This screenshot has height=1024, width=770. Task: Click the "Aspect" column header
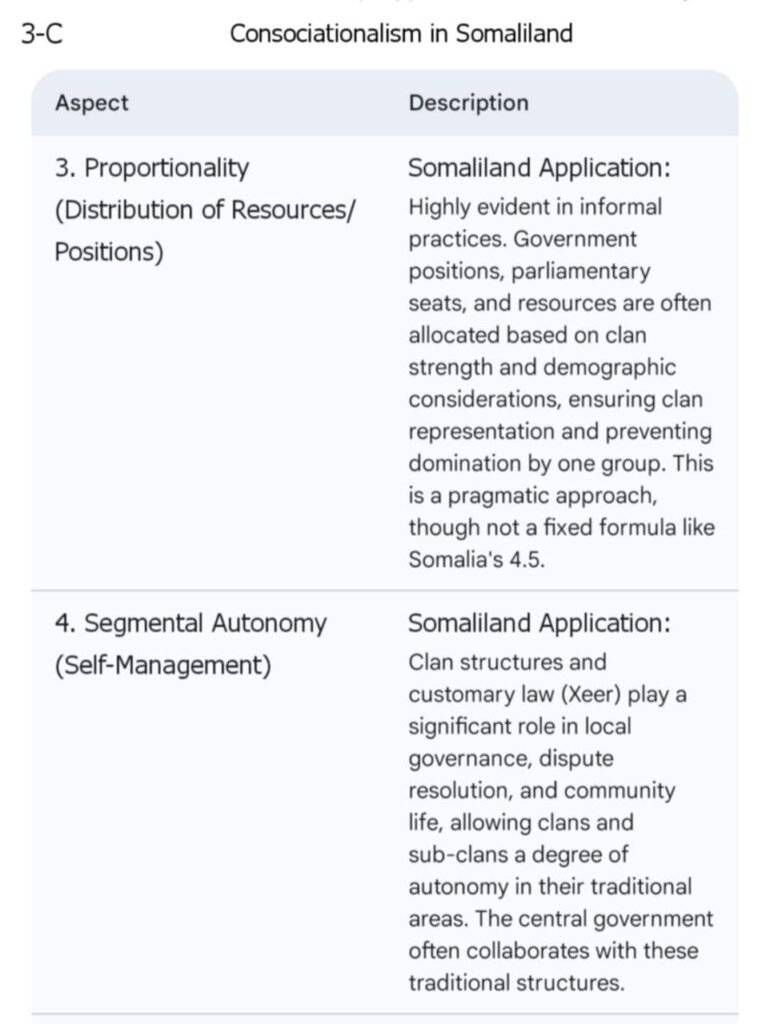coord(91,103)
